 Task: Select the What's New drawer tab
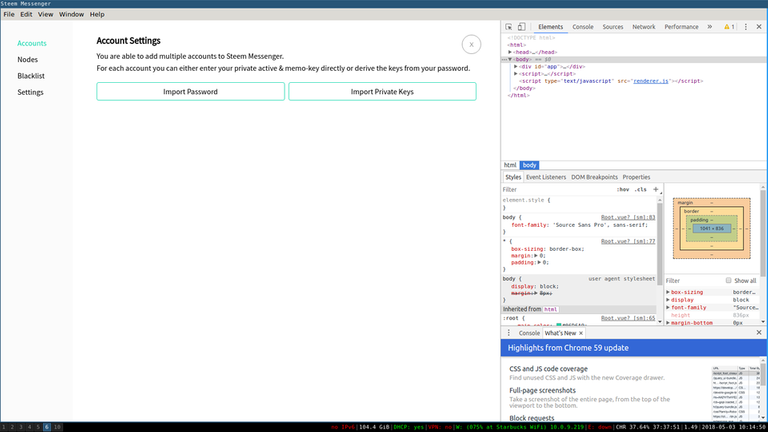coord(560,333)
